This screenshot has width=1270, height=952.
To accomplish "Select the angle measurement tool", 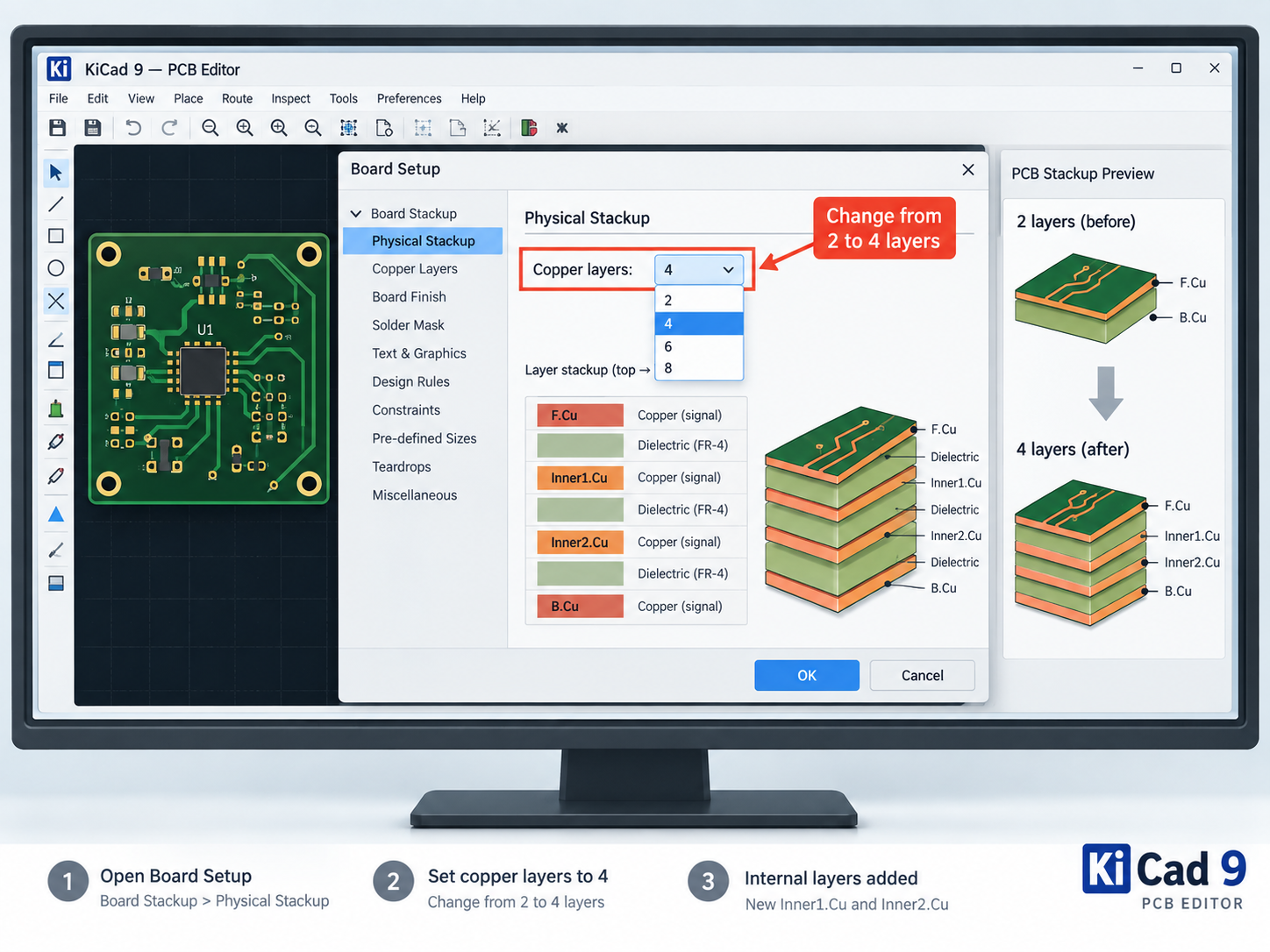I will click(56, 340).
